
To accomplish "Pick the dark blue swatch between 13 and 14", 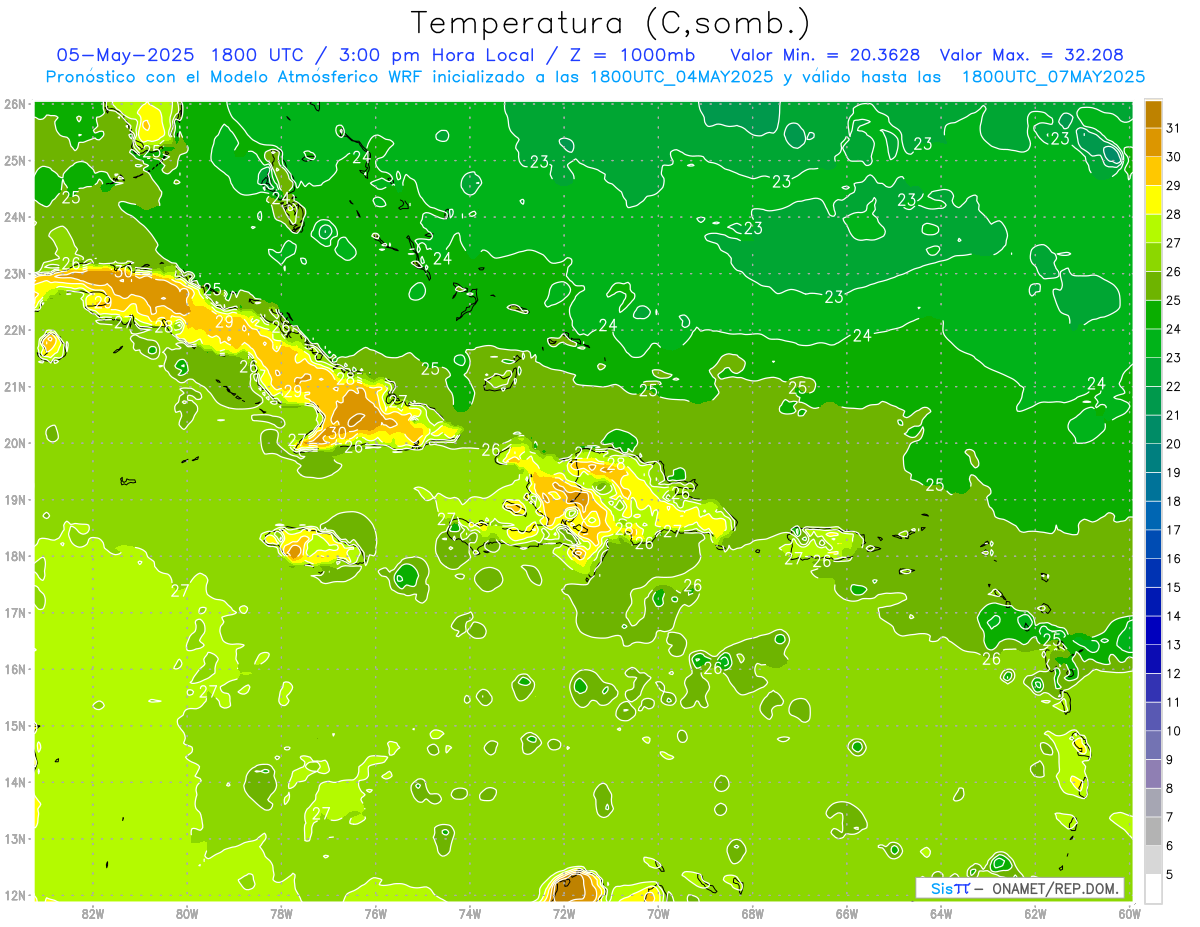I will point(1153,630).
